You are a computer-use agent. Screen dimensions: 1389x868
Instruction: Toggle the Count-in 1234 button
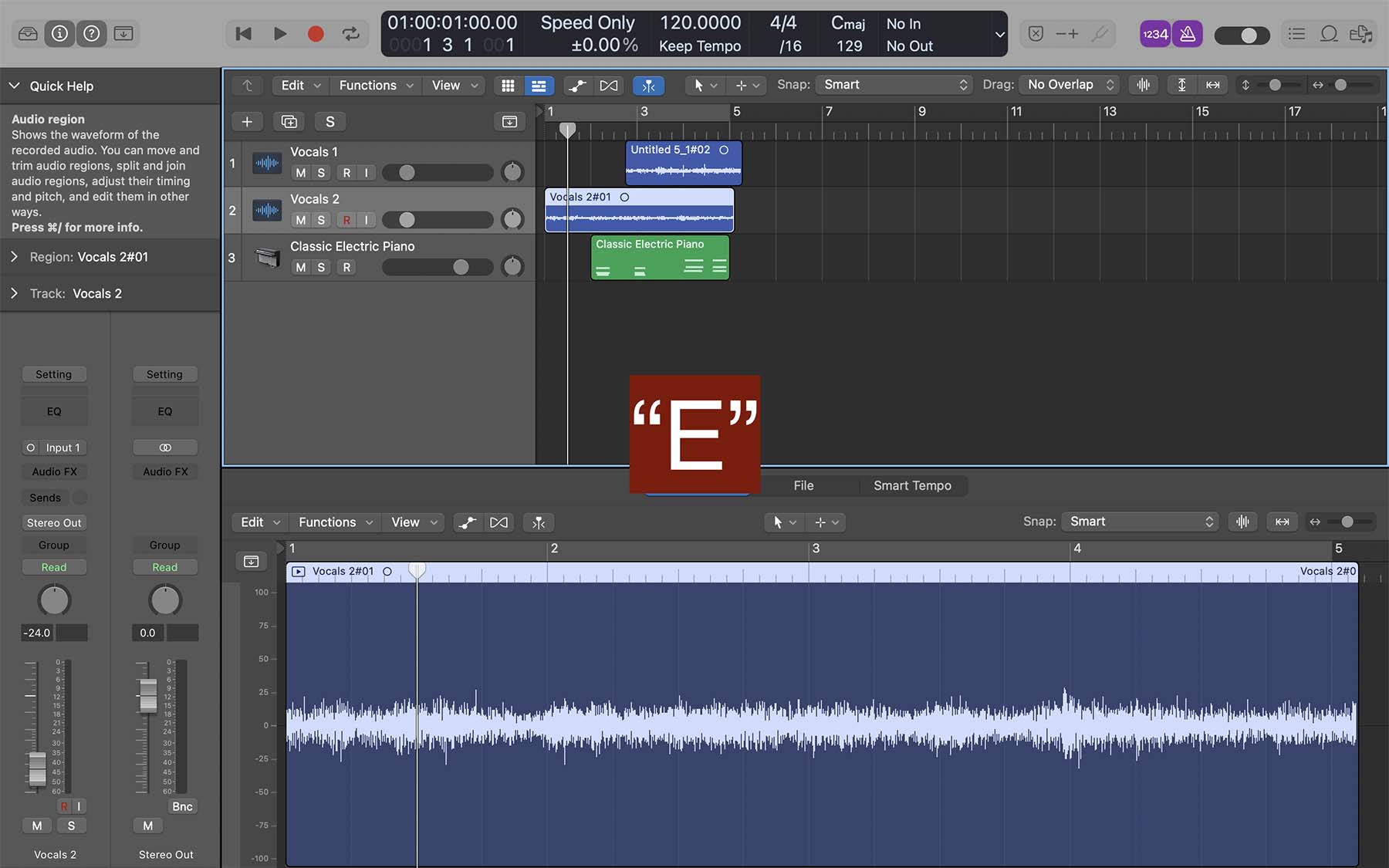(1154, 34)
